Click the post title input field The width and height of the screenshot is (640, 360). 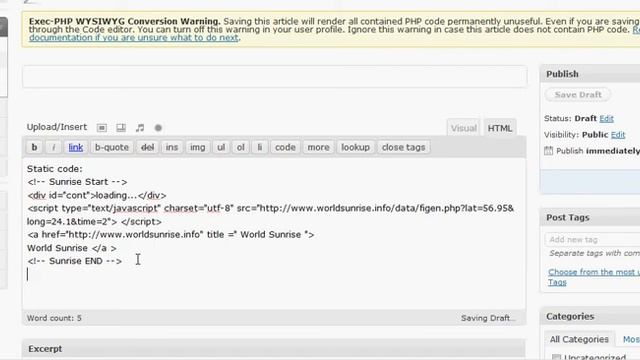(x=275, y=77)
